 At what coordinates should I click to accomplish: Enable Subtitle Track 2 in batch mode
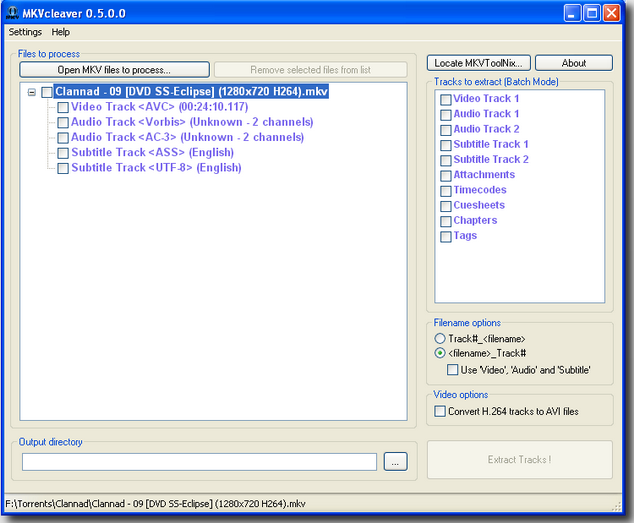[446, 161]
